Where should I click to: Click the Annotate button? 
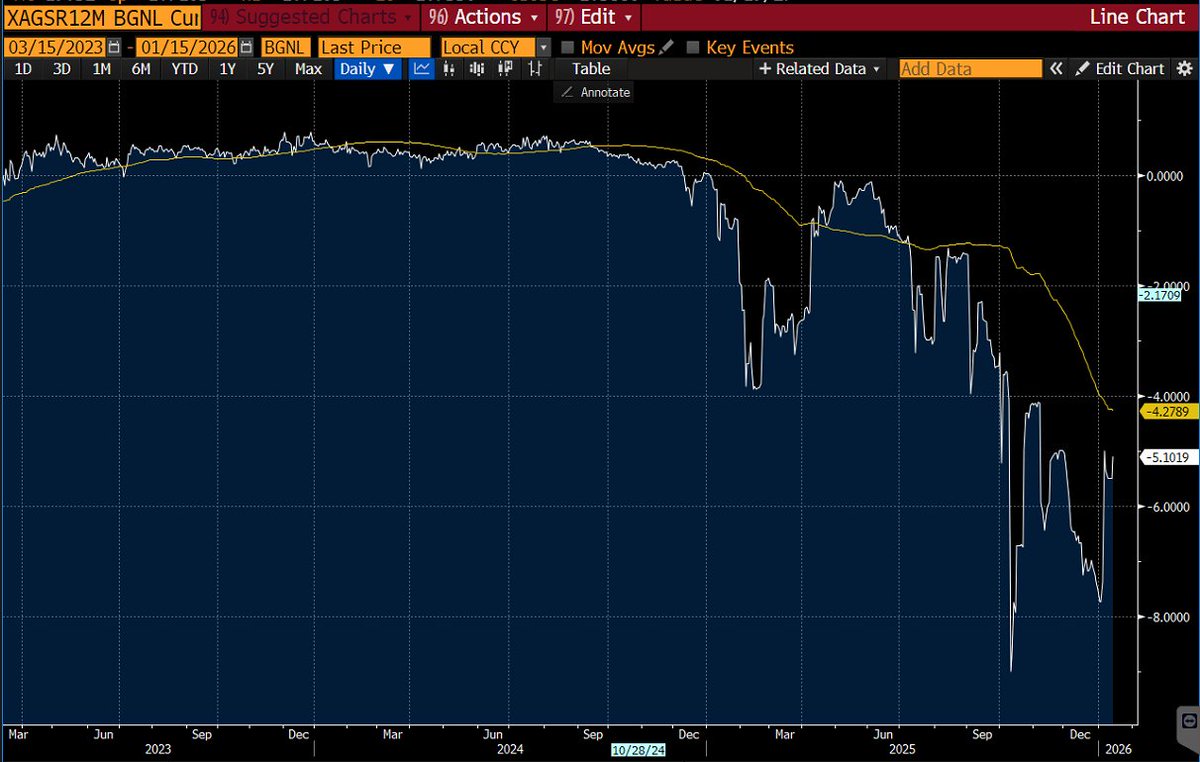point(595,92)
